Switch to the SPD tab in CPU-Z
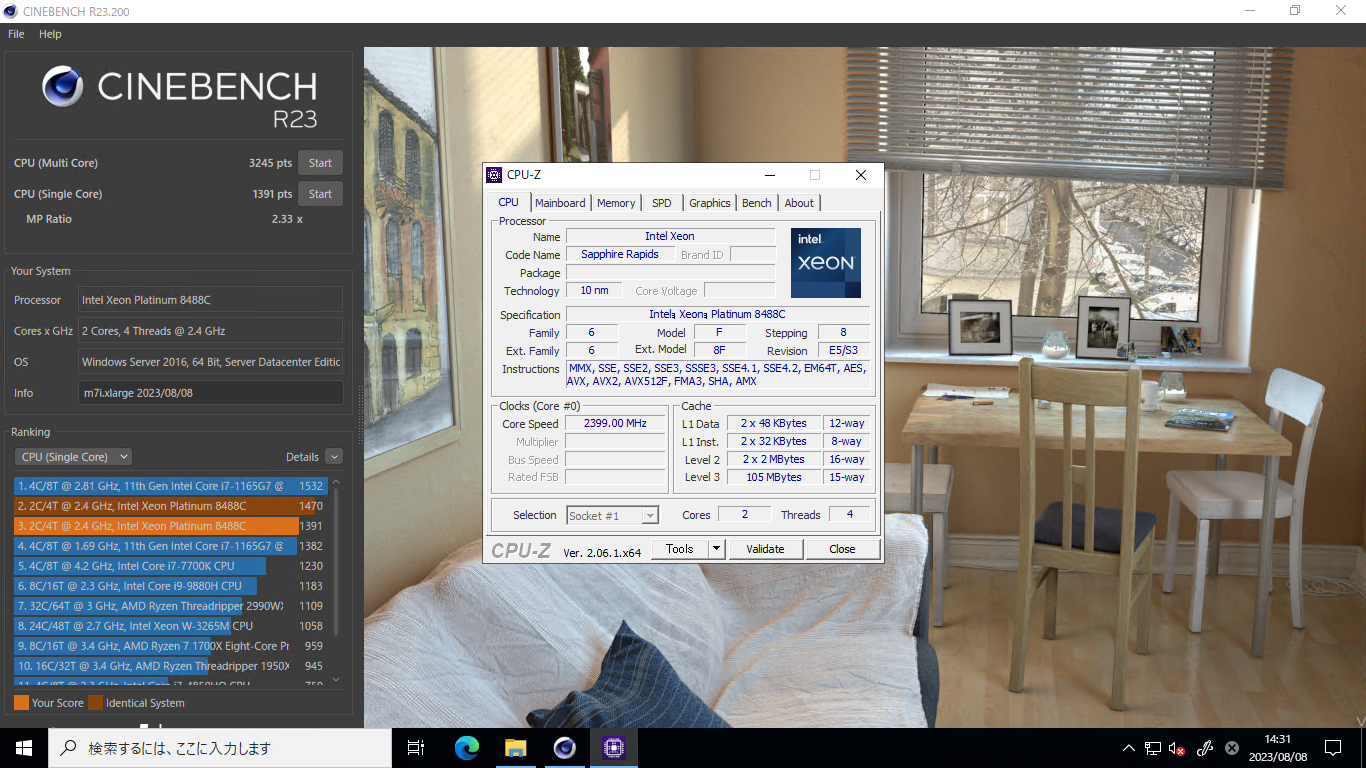 tap(662, 203)
